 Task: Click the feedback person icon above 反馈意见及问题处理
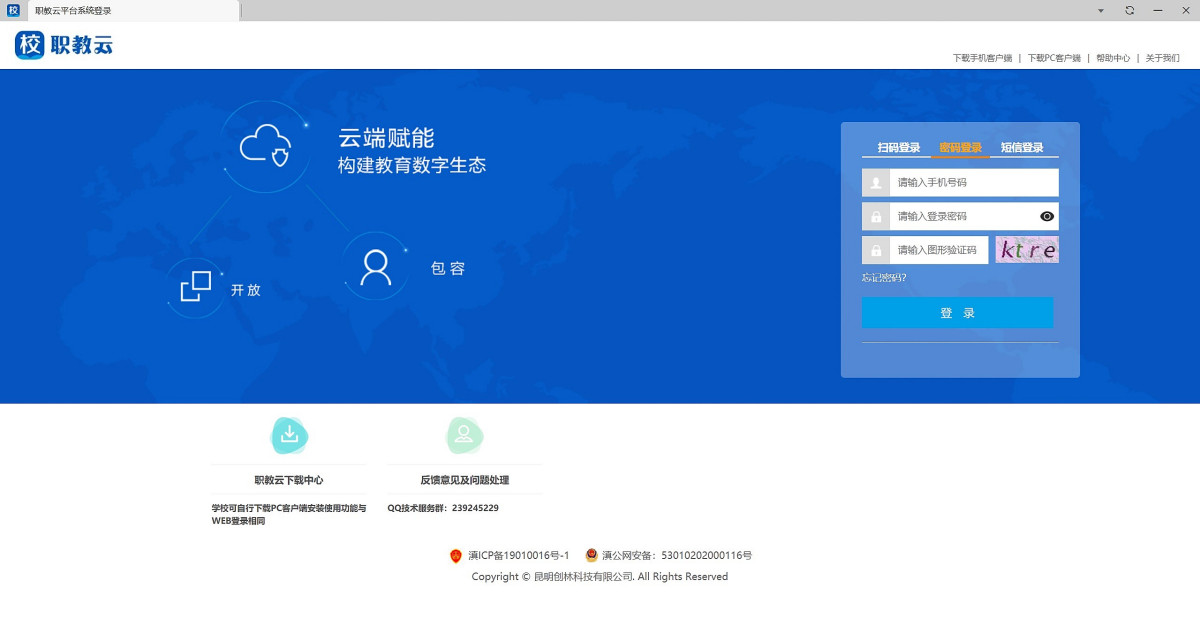(464, 435)
